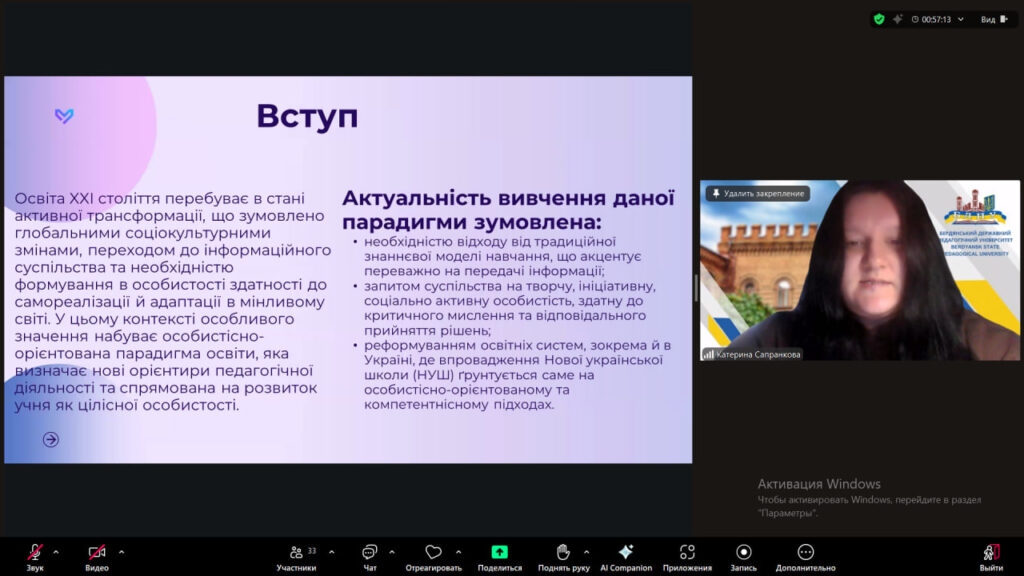
Task: Open the Чат chat panel
Action: click(x=369, y=553)
